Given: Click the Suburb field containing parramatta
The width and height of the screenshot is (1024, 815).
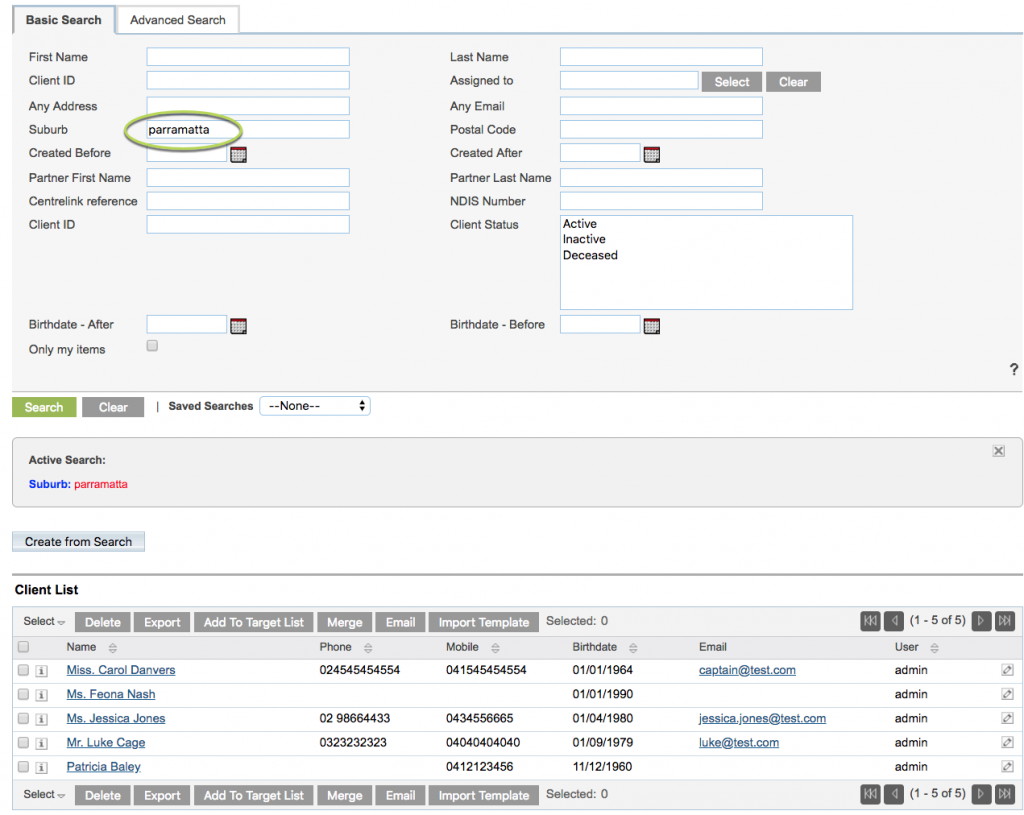Looking at the screenshot, I should (247, 129).
